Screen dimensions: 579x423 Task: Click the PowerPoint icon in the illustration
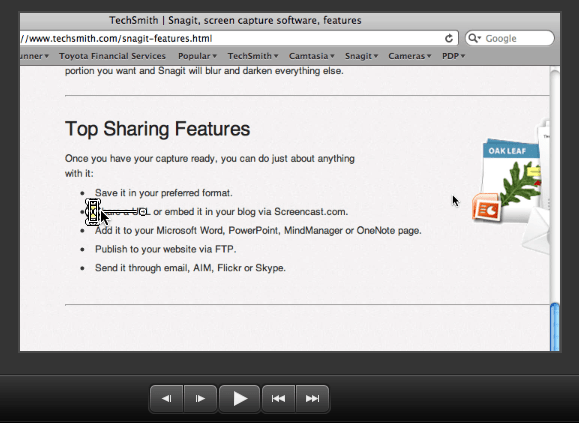487,208
